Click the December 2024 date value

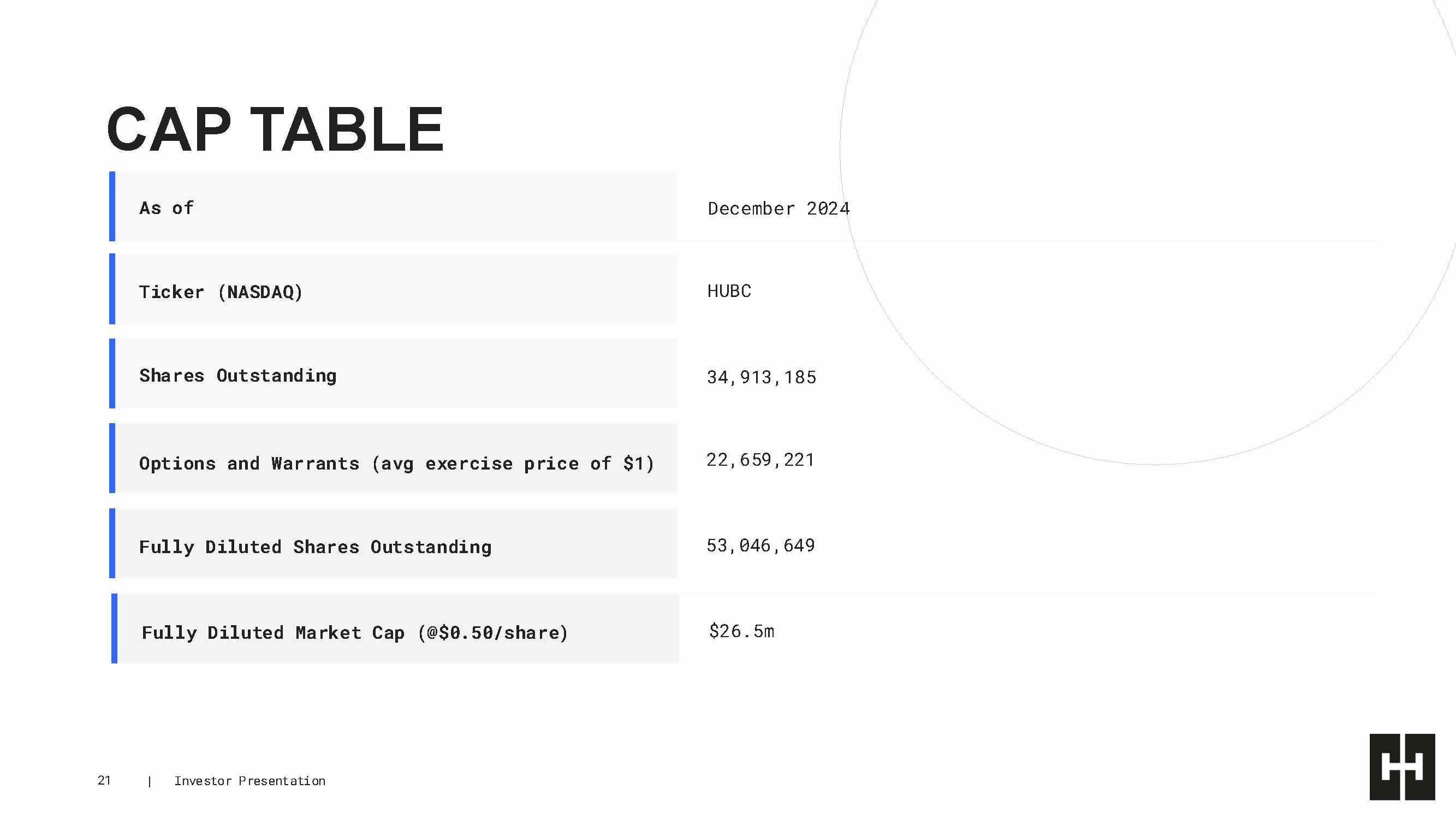pyautogui.click(x=778, y=209)
